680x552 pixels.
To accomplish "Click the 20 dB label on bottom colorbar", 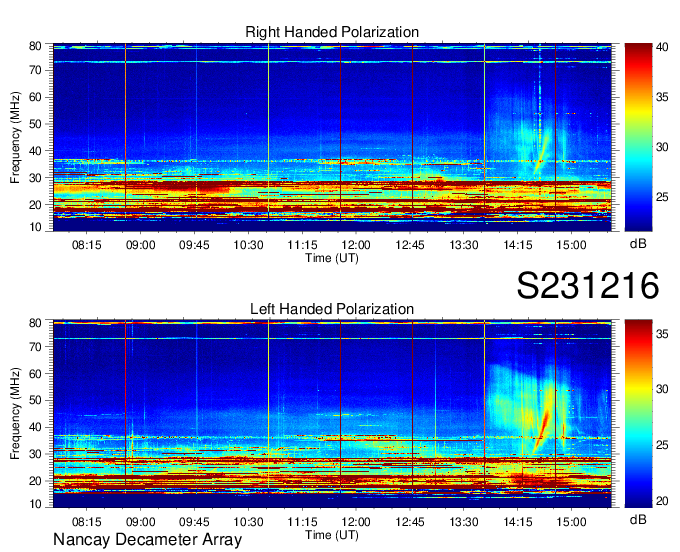I will (x=662, y=501).
